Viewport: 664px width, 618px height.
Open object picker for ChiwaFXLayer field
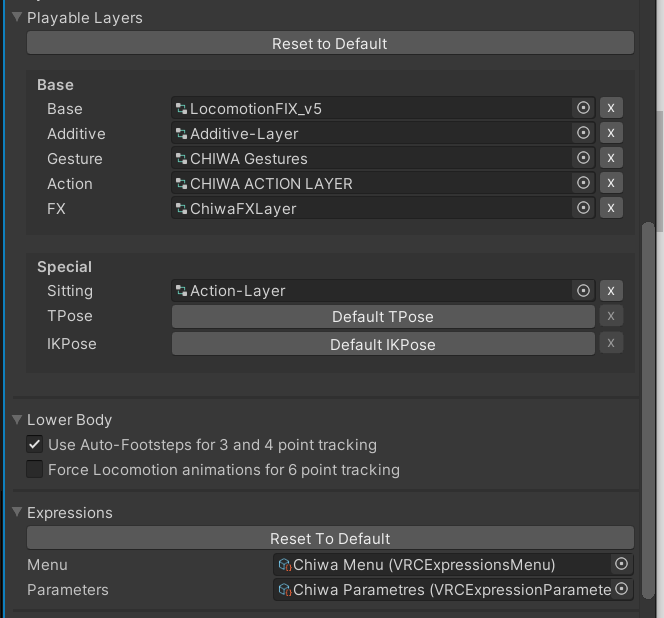tap(583, 208)
